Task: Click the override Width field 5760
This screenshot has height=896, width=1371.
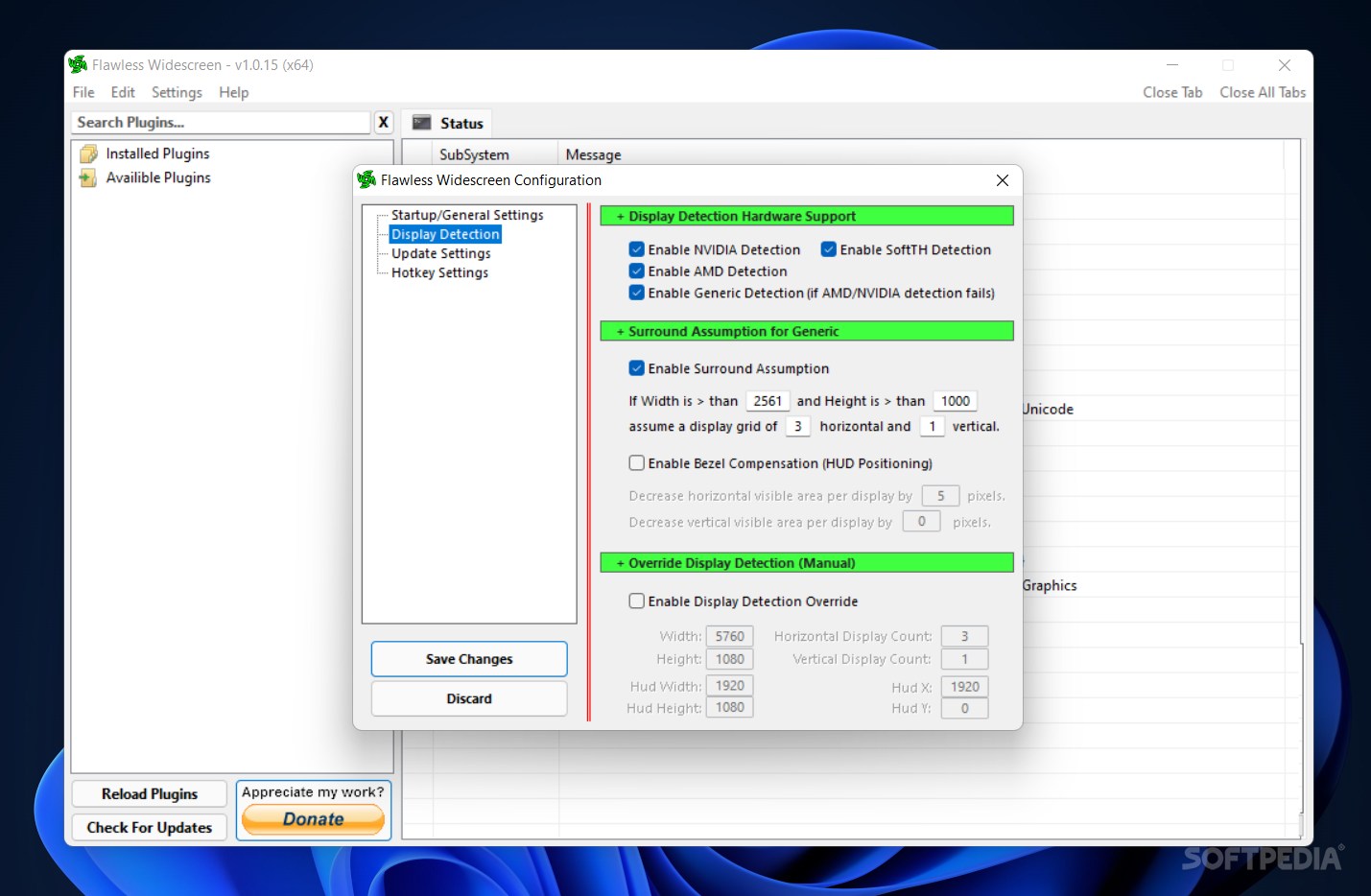Action: click(x=729, y=636)
